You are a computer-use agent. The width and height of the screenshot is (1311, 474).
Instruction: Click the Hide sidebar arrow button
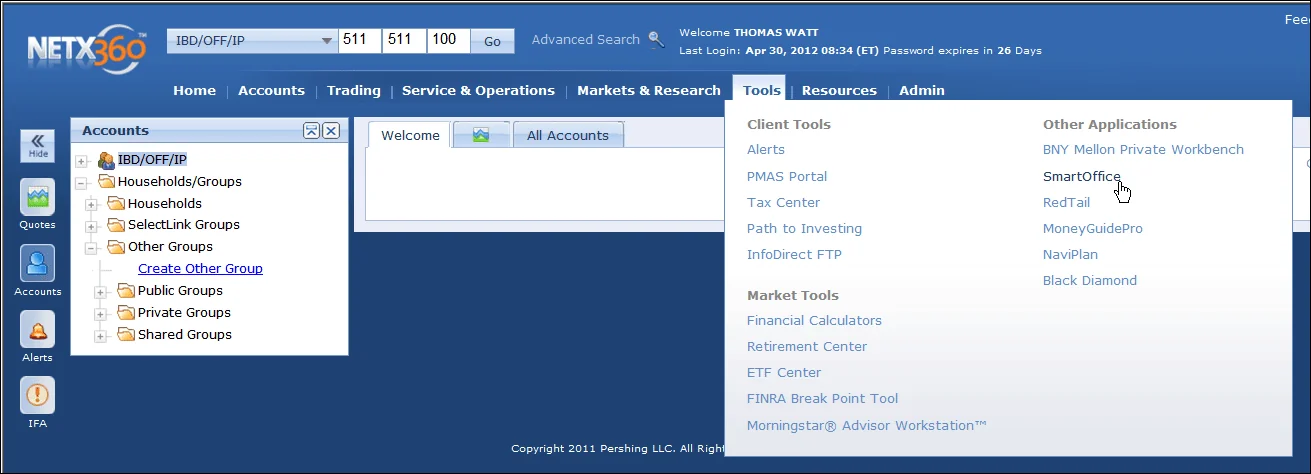38,146
